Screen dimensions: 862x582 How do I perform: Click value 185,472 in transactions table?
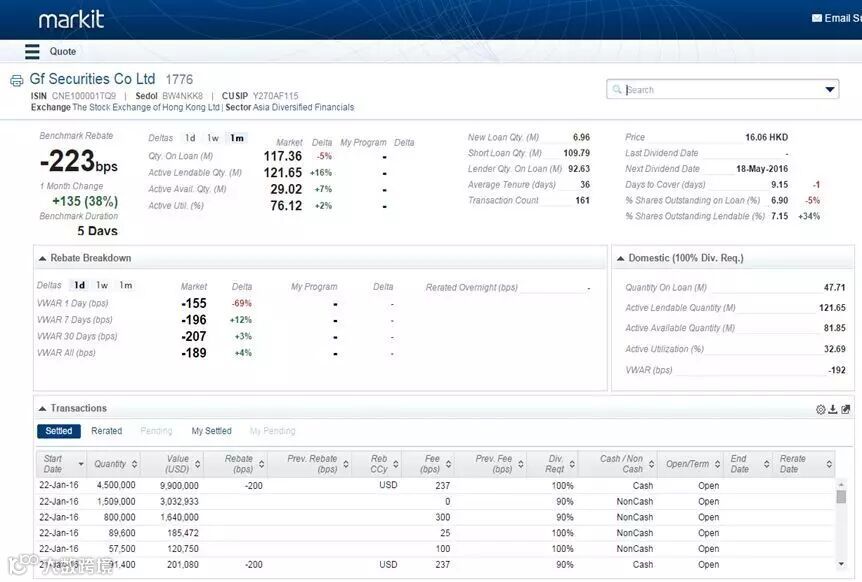tap(183, 533)
